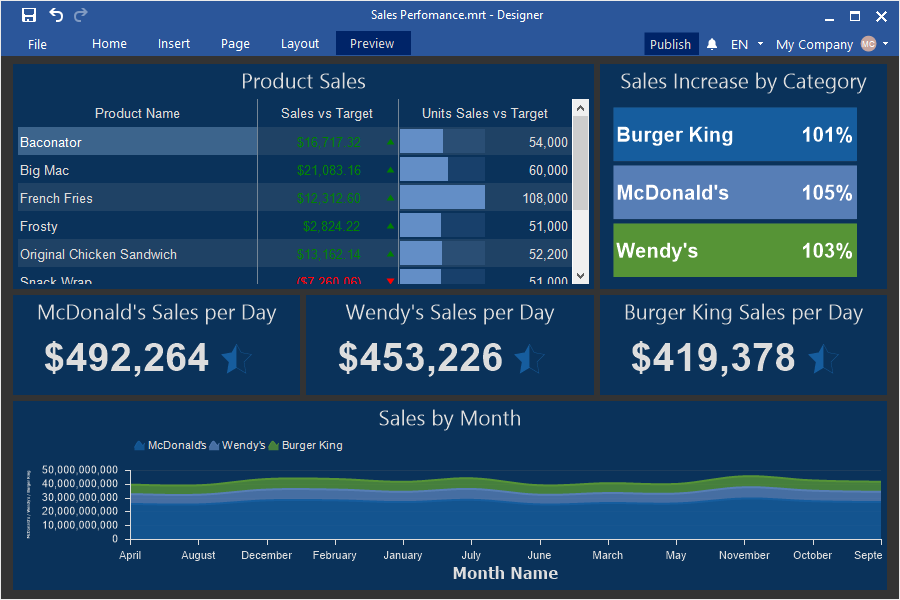The height and width of the screenshot is (600, 900).
Task: Expand the EN language dropdown
Action: pyautogui.click(x=761, y=44)
